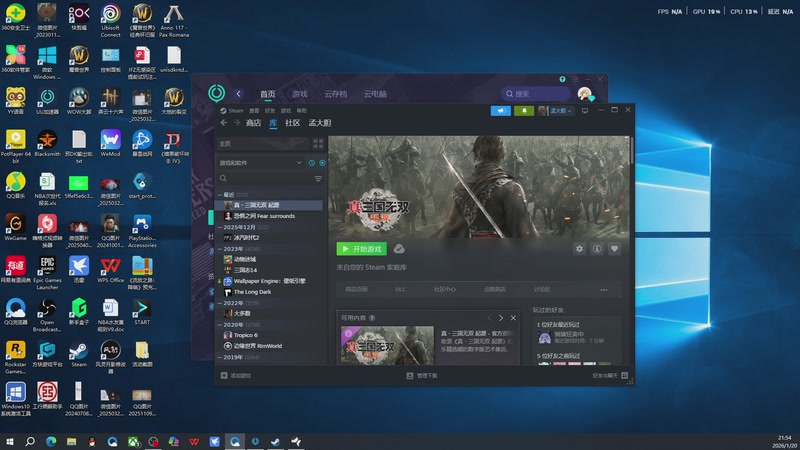
Task: Open the game DLC content thumbnail
Action: [x=387, y=345]
